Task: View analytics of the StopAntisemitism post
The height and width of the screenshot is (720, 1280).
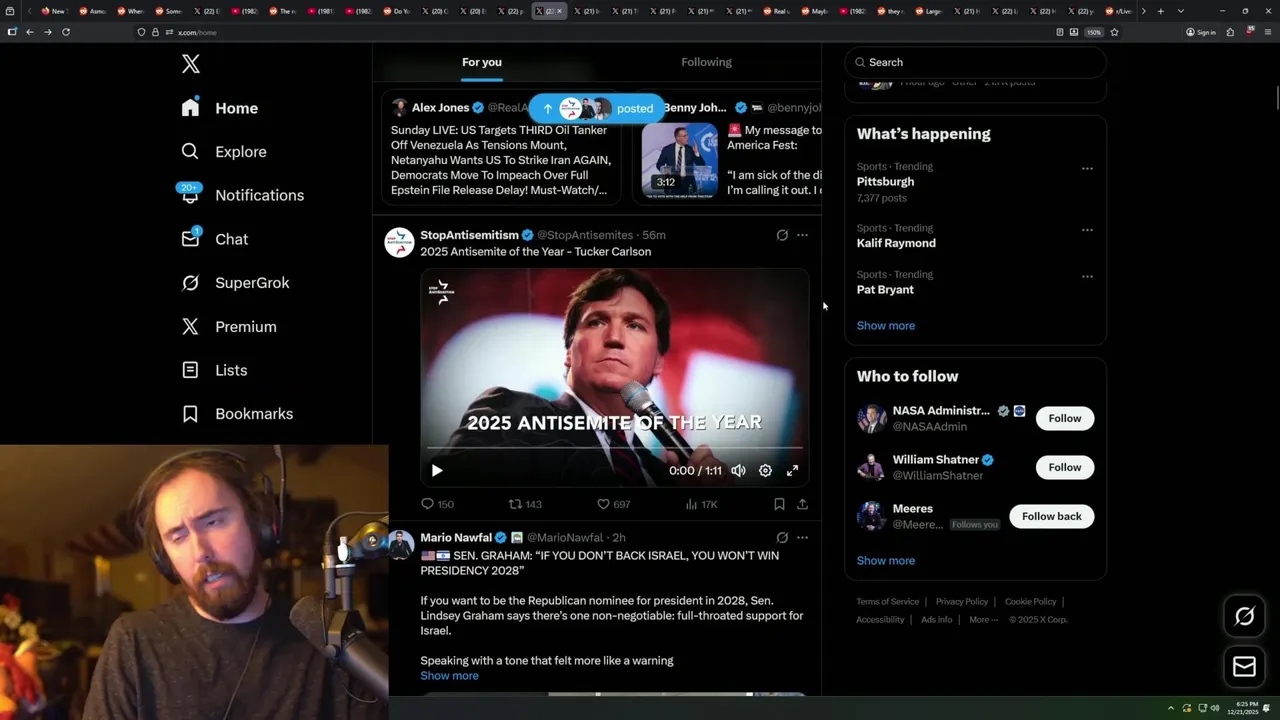Action: [x=701, y=504]
